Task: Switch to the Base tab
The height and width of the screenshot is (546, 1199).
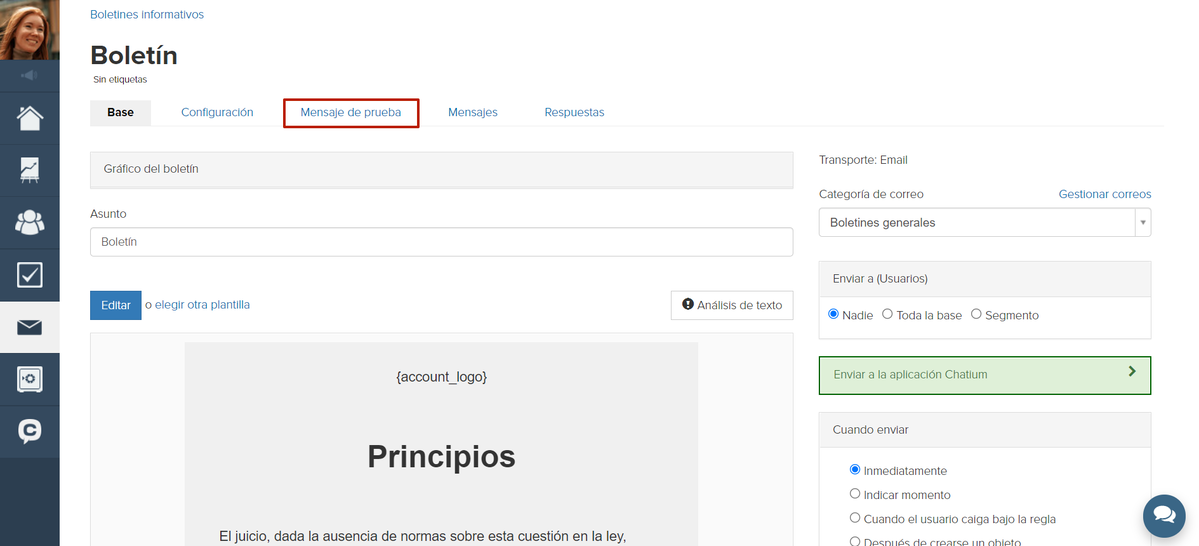Action: pos(120,112)
